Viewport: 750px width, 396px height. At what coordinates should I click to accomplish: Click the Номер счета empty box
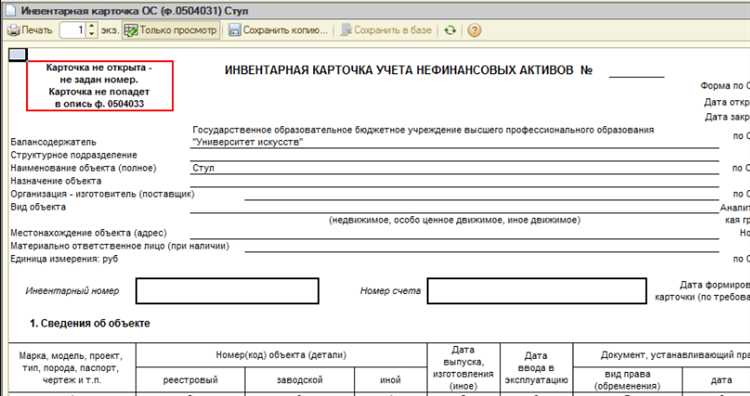tap(537, 291)
